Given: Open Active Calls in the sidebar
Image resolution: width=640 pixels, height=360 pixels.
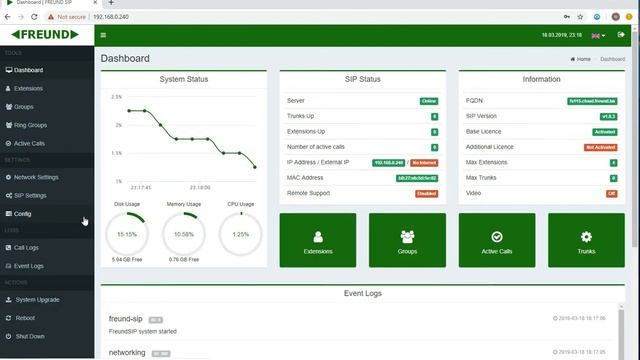Looking at the screenshot, I should click(x=47, y=144).
